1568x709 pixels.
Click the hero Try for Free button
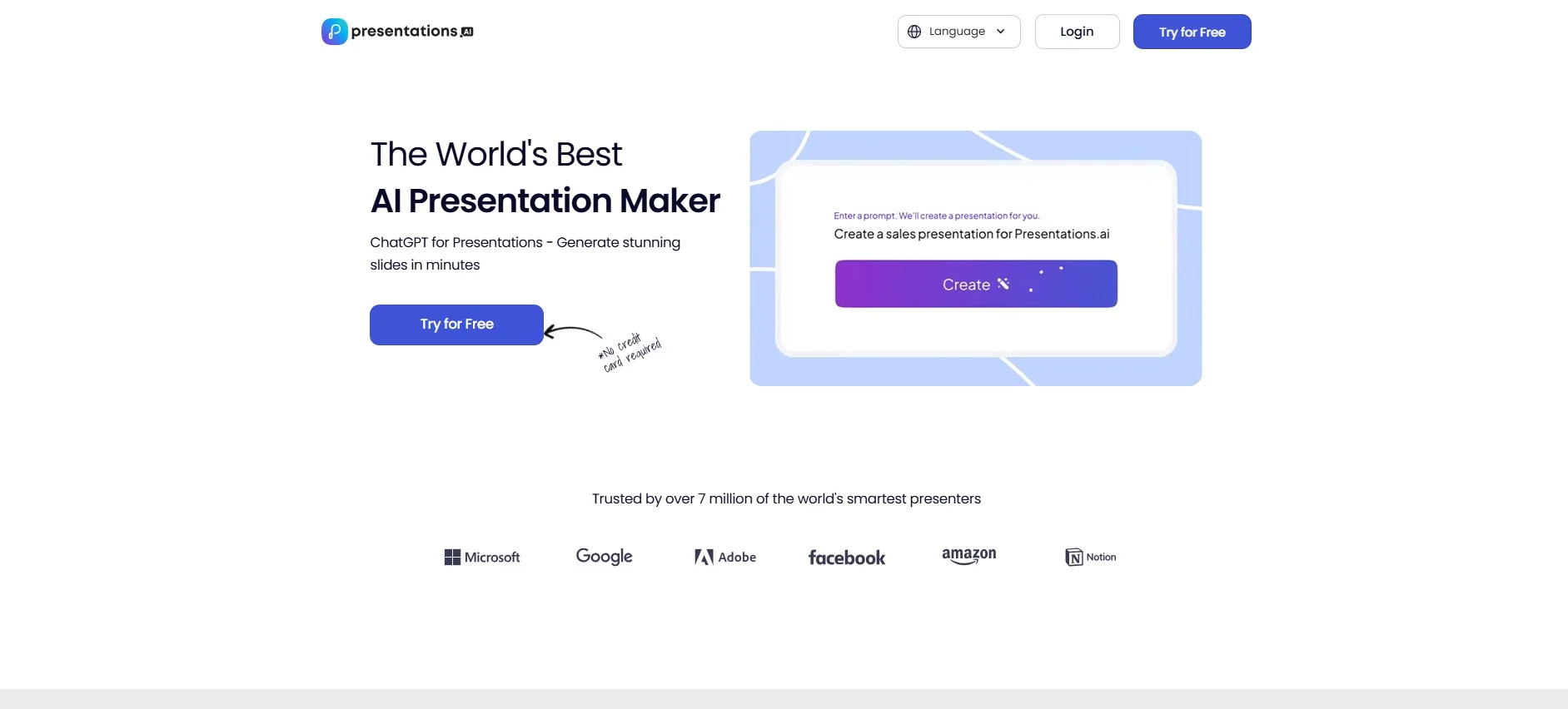(456, 325)
